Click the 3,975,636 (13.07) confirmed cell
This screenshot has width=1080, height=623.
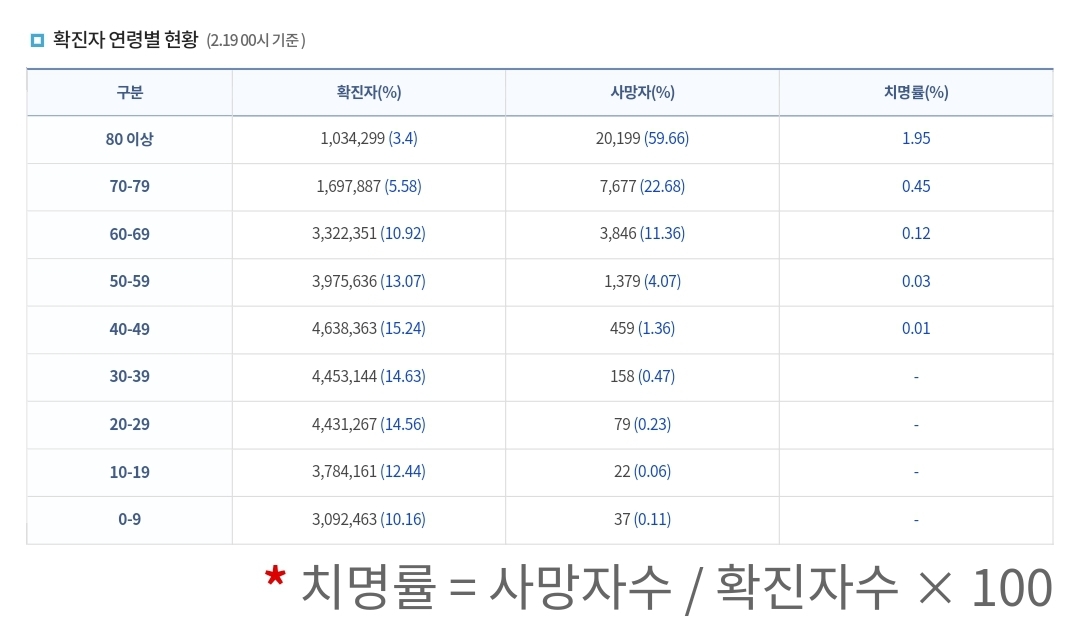click(x=368, y=282)
